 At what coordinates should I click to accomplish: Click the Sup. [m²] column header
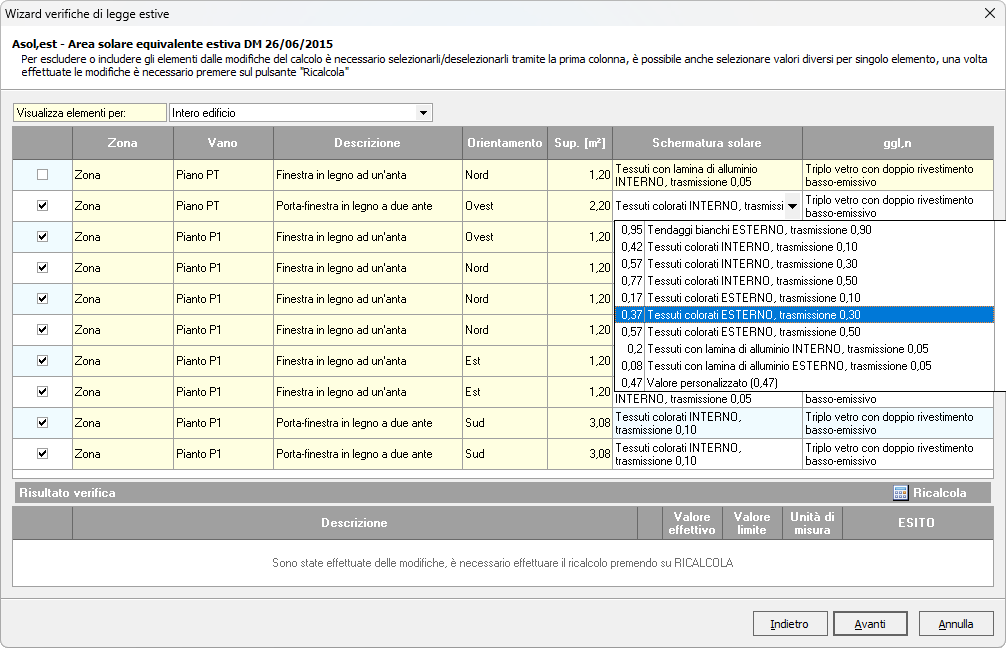click(x=580, y=143)
